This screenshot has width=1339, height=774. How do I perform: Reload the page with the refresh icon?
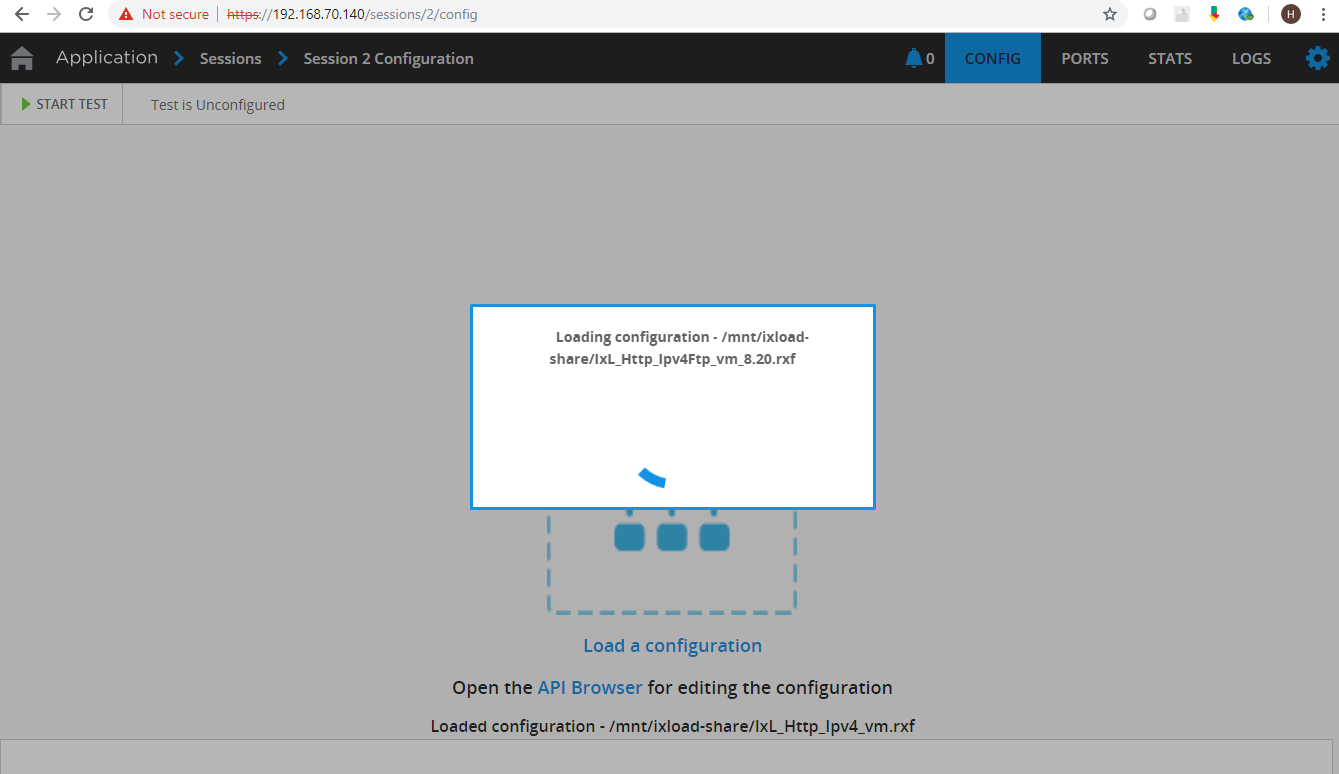[x=87, y=14]
